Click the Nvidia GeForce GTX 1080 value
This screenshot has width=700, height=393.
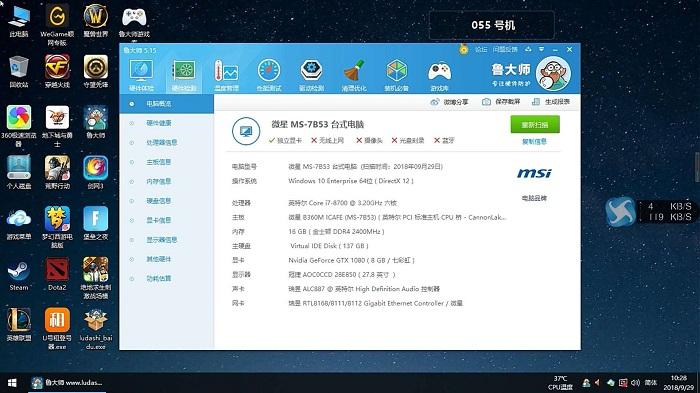351,260
